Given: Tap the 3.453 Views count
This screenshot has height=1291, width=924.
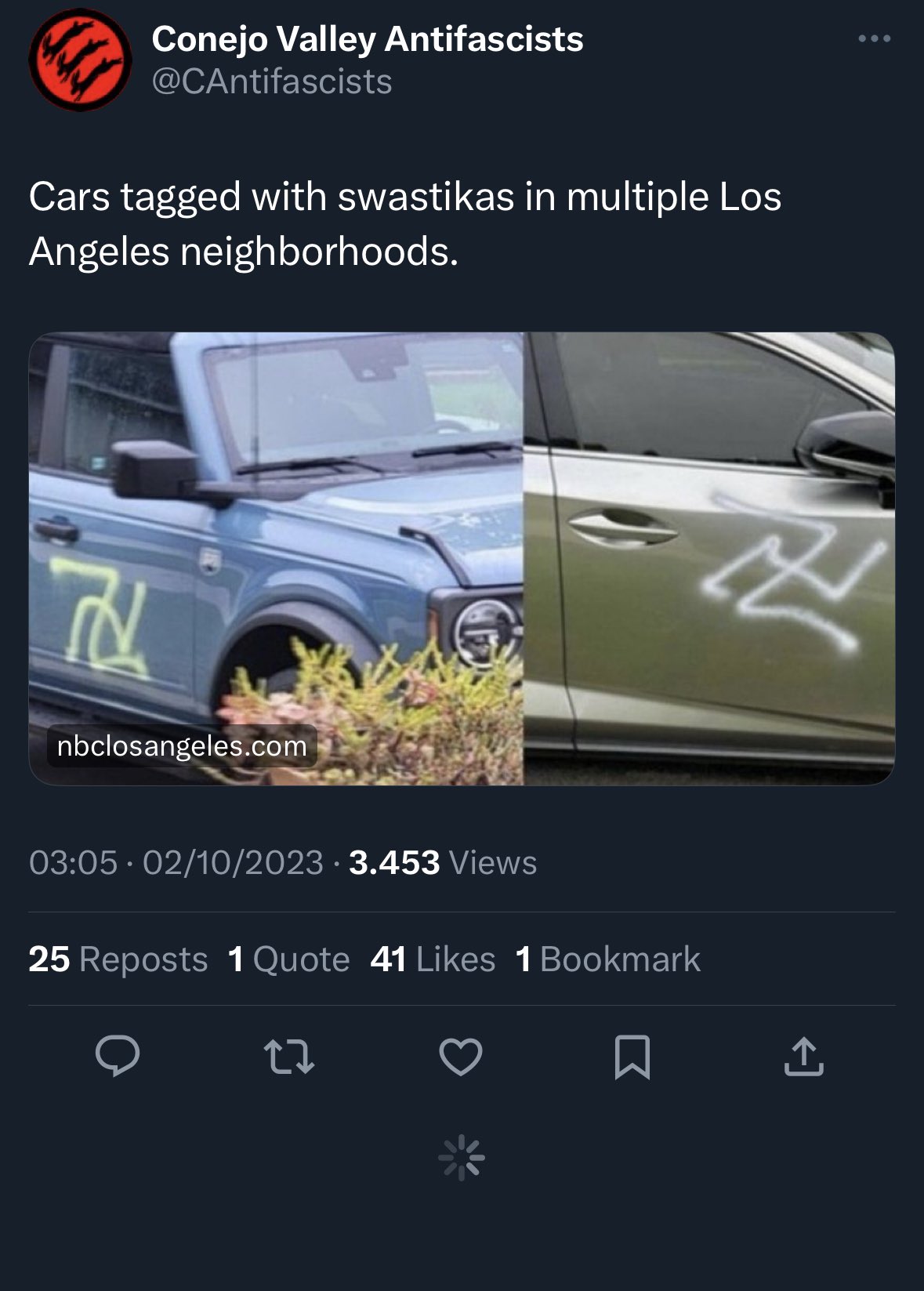Looking at the screenshot, I should (443, 862).
